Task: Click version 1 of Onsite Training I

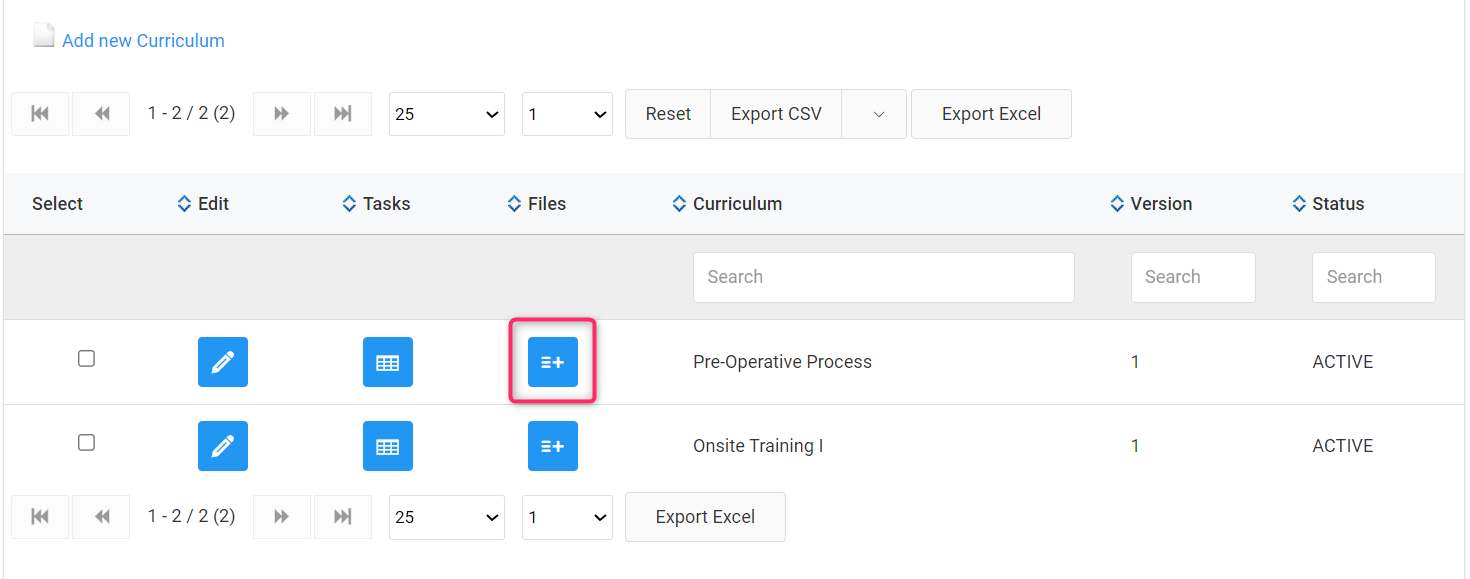Action: 1135,446
